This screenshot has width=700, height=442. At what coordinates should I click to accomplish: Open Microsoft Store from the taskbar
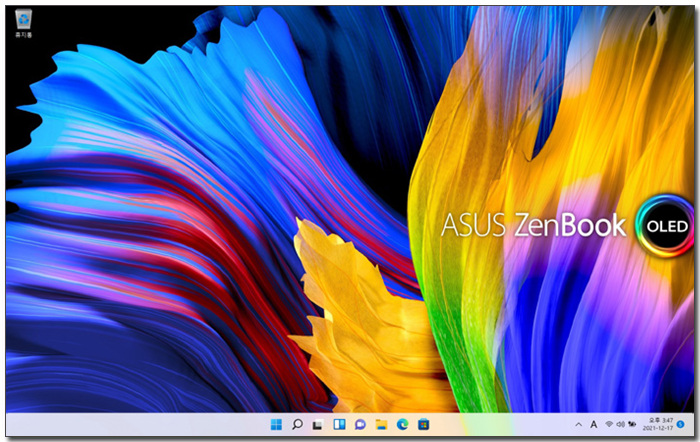pyautogui.click(x=423, y=424)
